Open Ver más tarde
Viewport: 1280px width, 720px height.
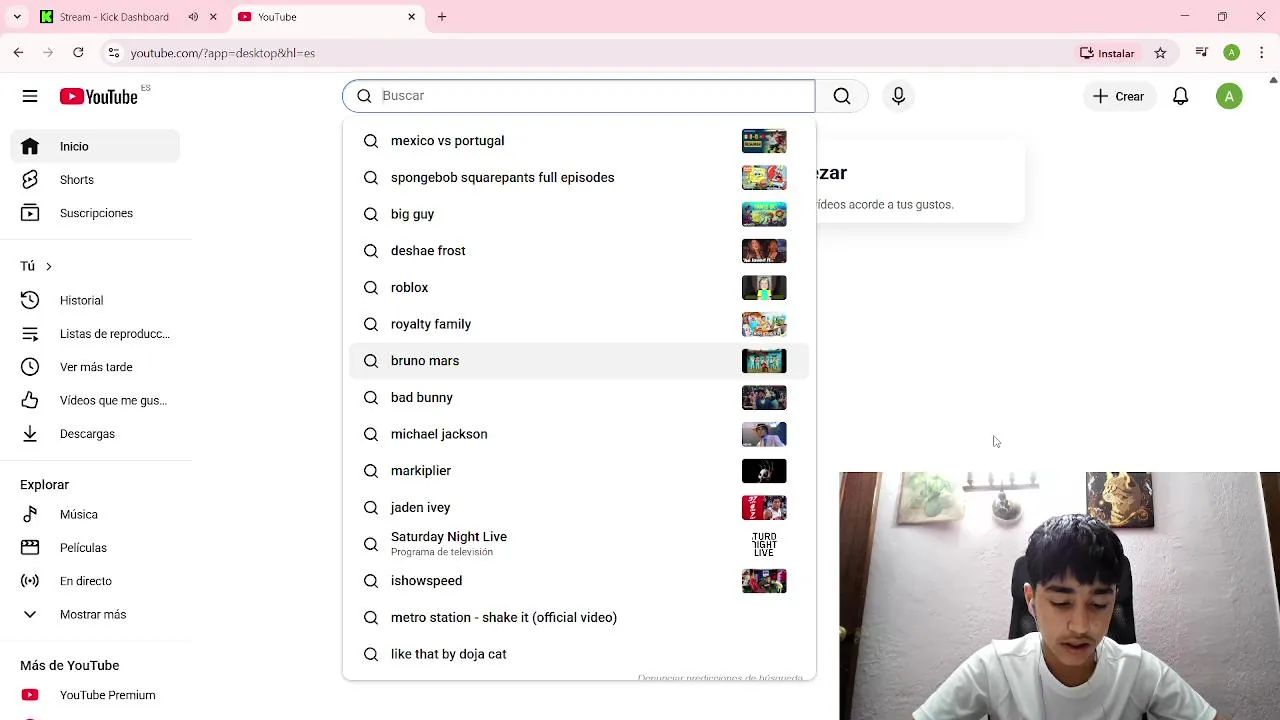coord(96,367)
